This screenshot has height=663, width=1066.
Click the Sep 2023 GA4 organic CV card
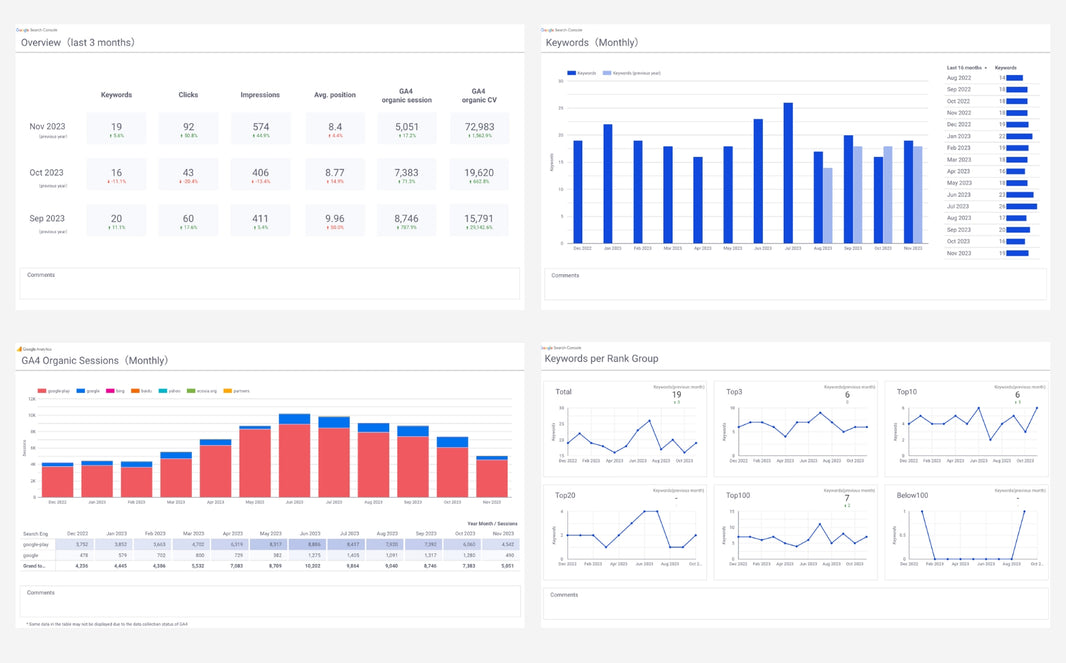tap(479, 221)
